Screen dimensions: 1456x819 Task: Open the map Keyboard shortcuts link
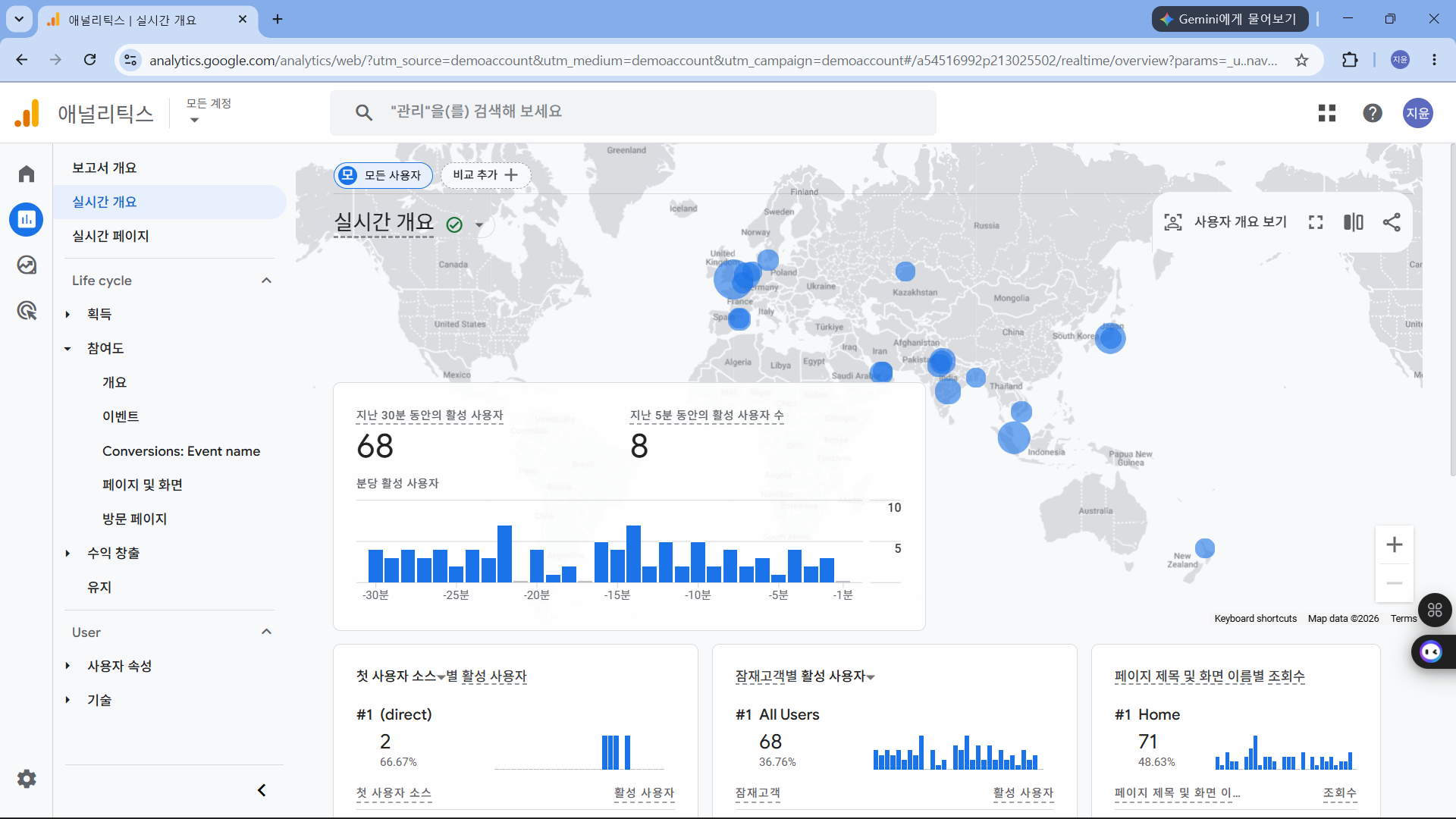click(1256, 619)
